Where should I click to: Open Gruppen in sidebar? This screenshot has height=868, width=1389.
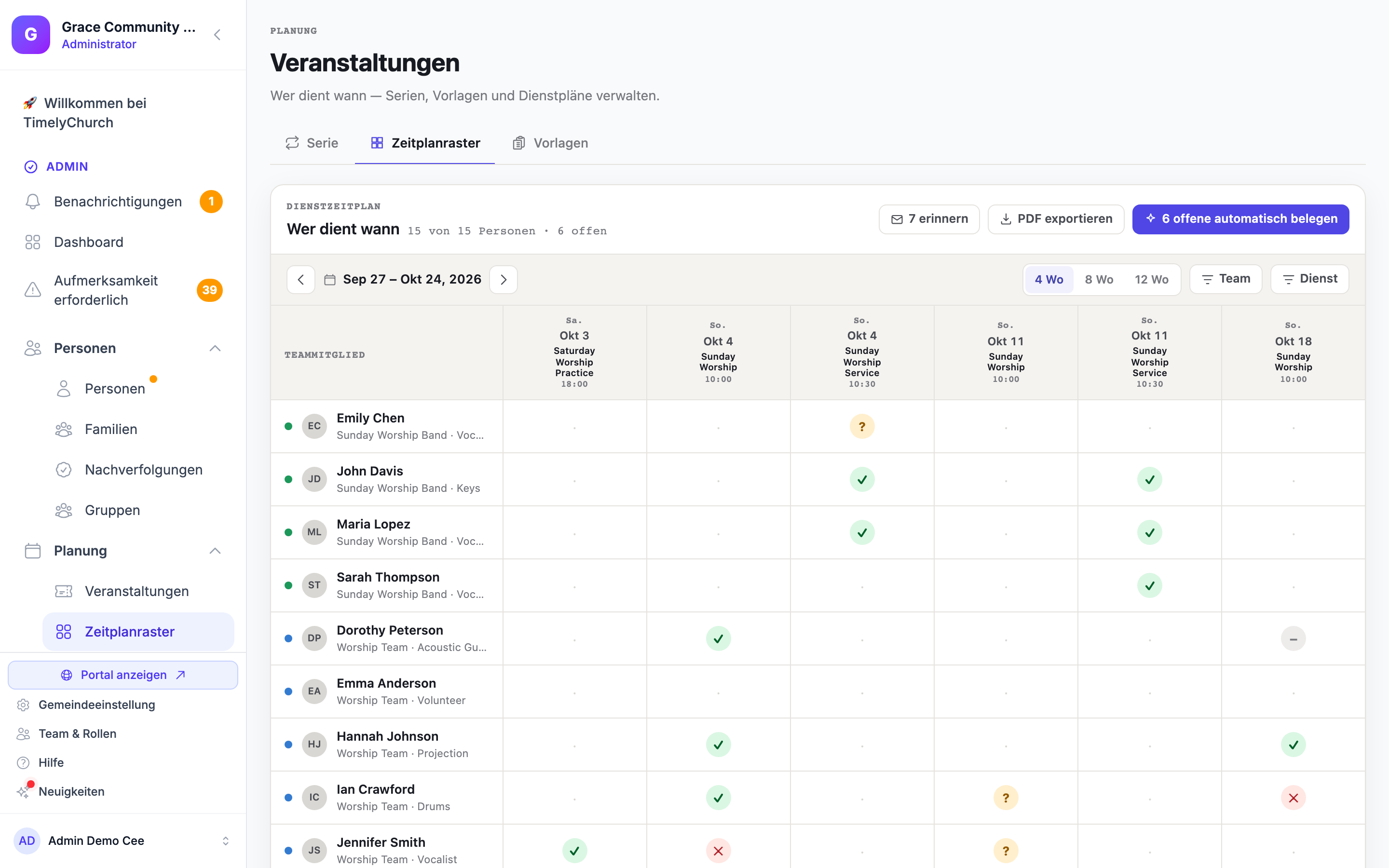point(138,510)
